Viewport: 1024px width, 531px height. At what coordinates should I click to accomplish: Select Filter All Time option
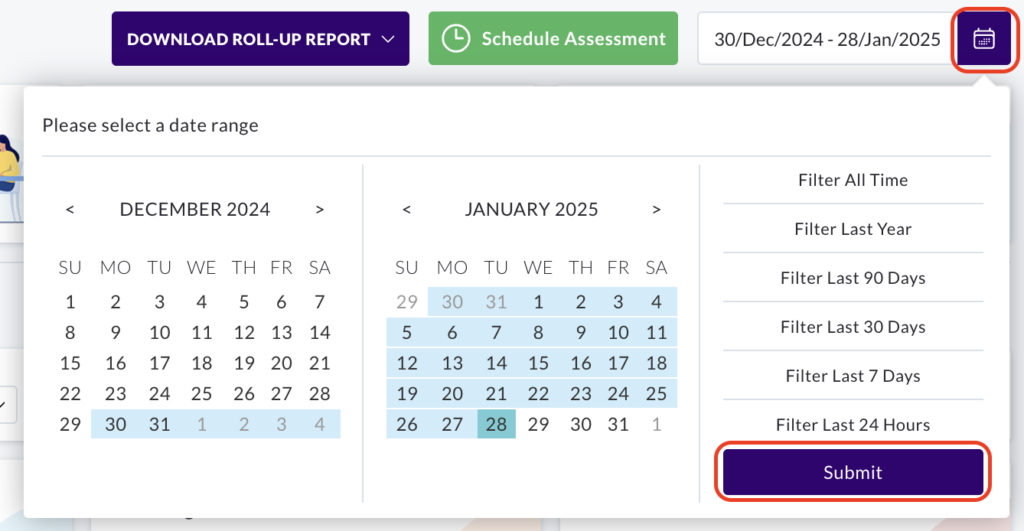[x=853, y=180]
